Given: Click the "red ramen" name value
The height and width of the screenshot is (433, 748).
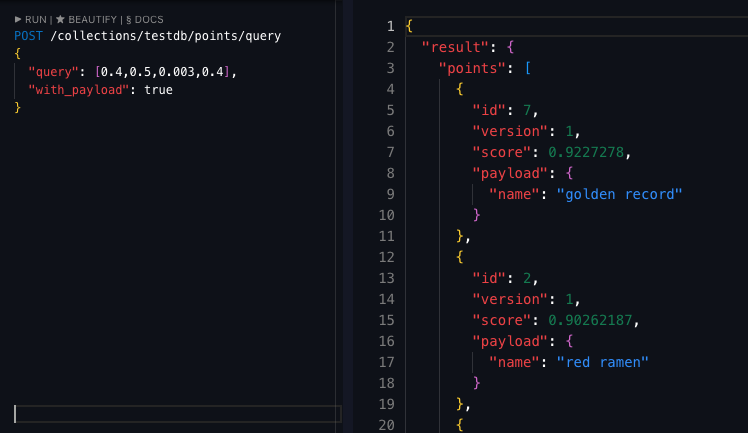Looking at the screenshot, I should pos(603,361).
